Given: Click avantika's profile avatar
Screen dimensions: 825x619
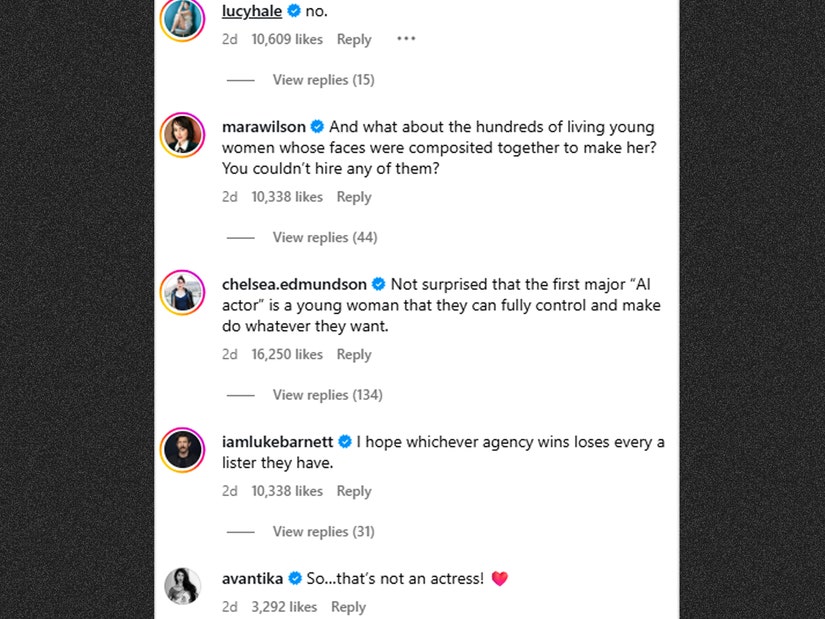Looking at the screenshot, I should pyautogui.click(x=182, y=586).
